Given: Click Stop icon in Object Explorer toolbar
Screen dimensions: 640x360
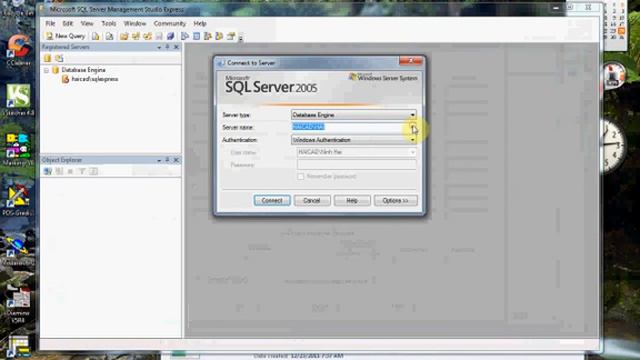Looking at the screenshot, I should (70, 171).
